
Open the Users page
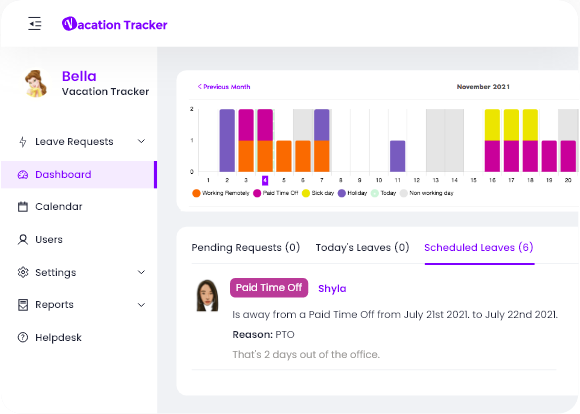[x=79, y=240]
